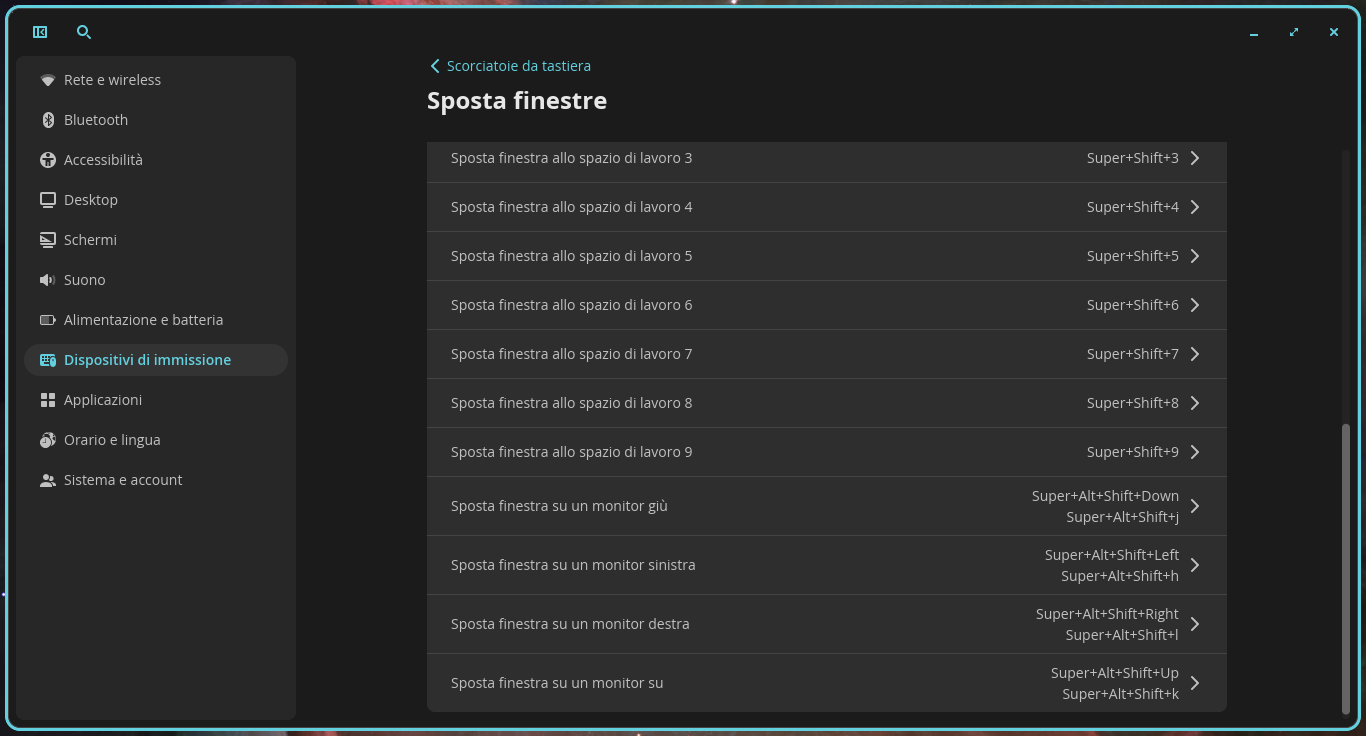This screenshot has width=1366, height=736.
Task: Expand the spazio di lavoro 6 chevron
Action: (1195, 305)
